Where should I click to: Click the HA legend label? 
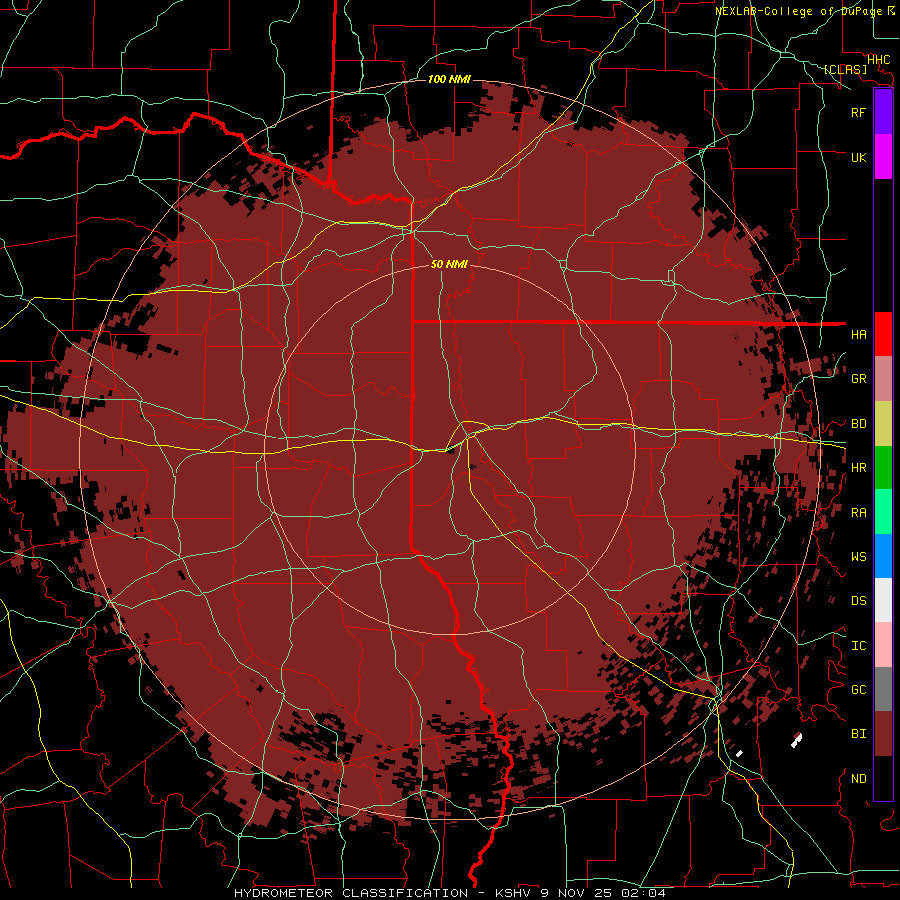(858, 335)
